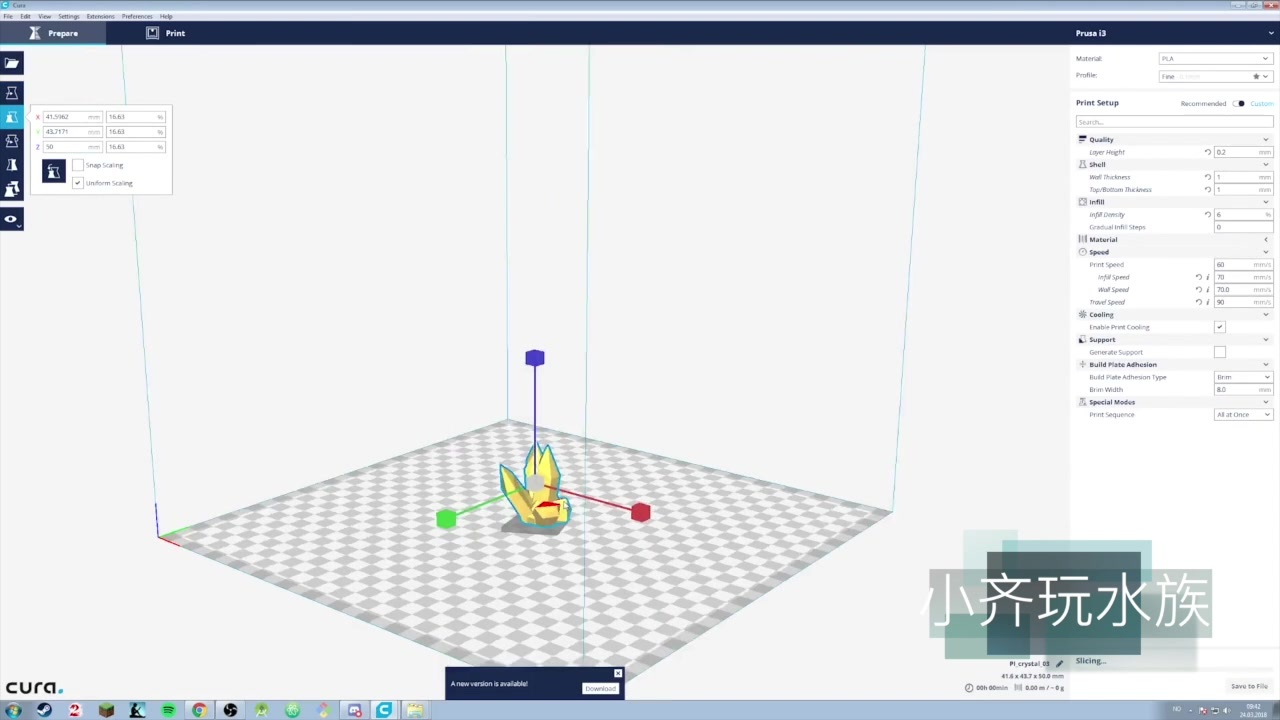Open the Edit menu
The width and height of the screenshot is (1280, 720).
pos(25,16)
